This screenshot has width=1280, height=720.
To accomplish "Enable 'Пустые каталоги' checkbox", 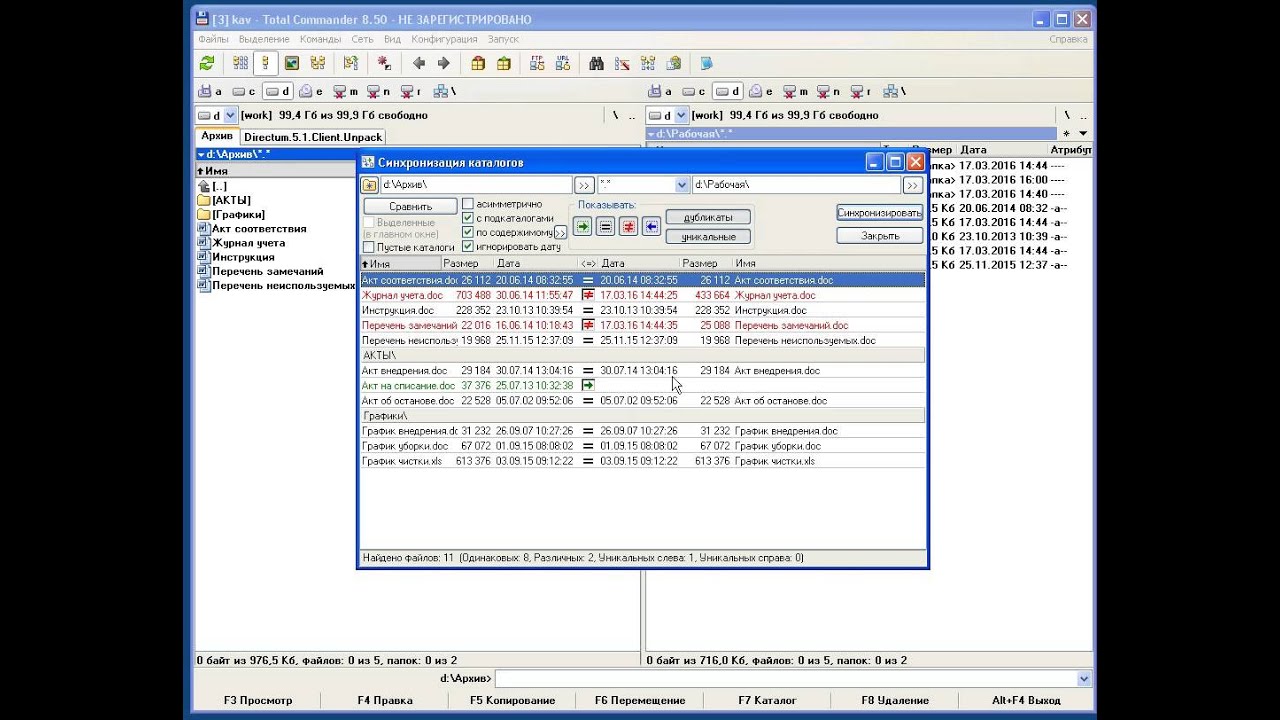I will [x=369, y=247].
